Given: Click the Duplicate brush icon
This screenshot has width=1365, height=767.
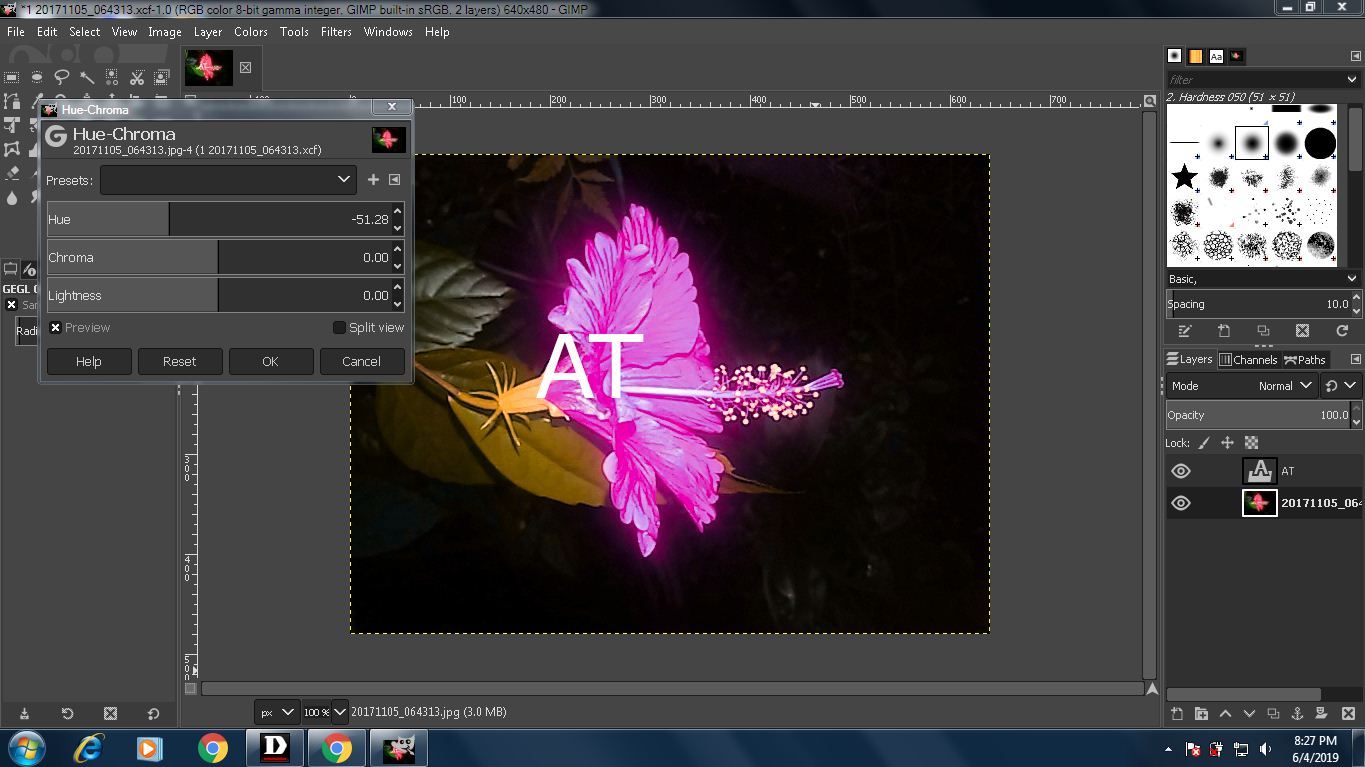Looking at the screenshot, I should [1263, 331].
